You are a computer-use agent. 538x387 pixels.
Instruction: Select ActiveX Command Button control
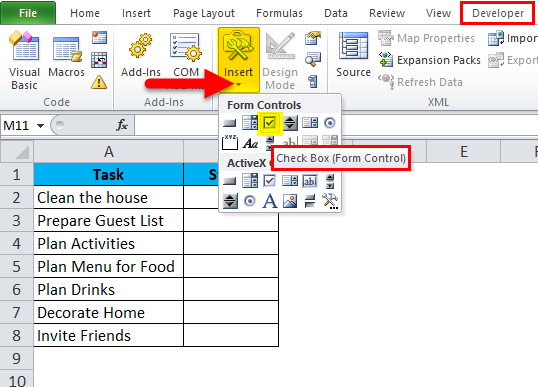click(230, 181)
